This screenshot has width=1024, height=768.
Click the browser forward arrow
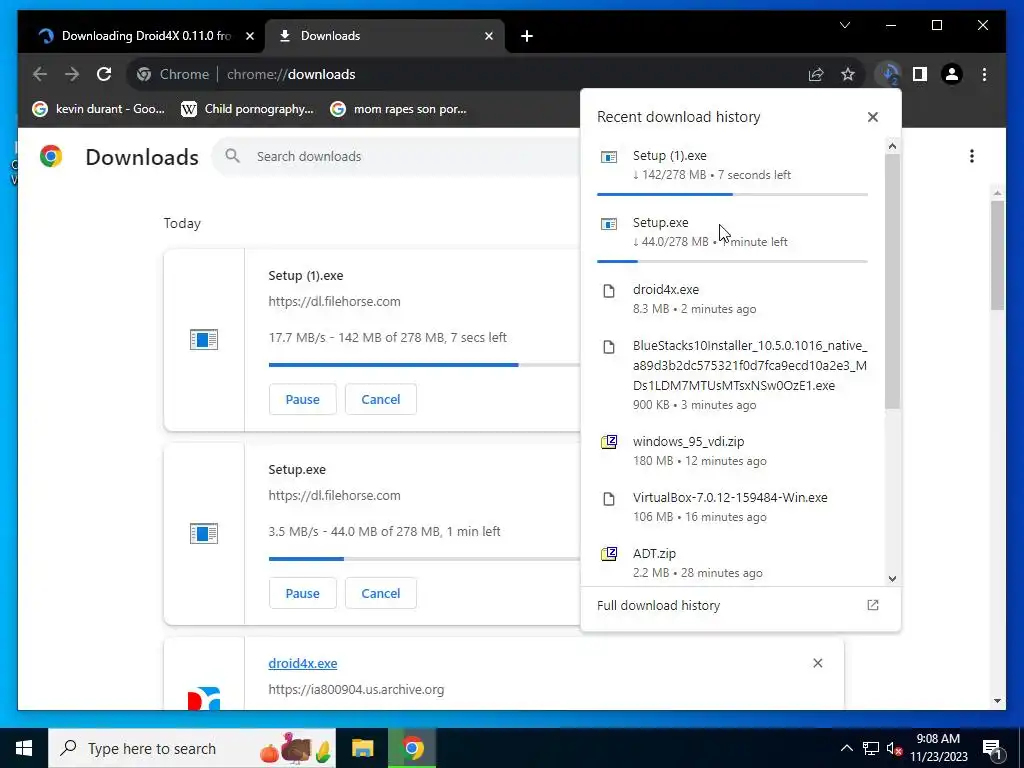coord(72,74)
